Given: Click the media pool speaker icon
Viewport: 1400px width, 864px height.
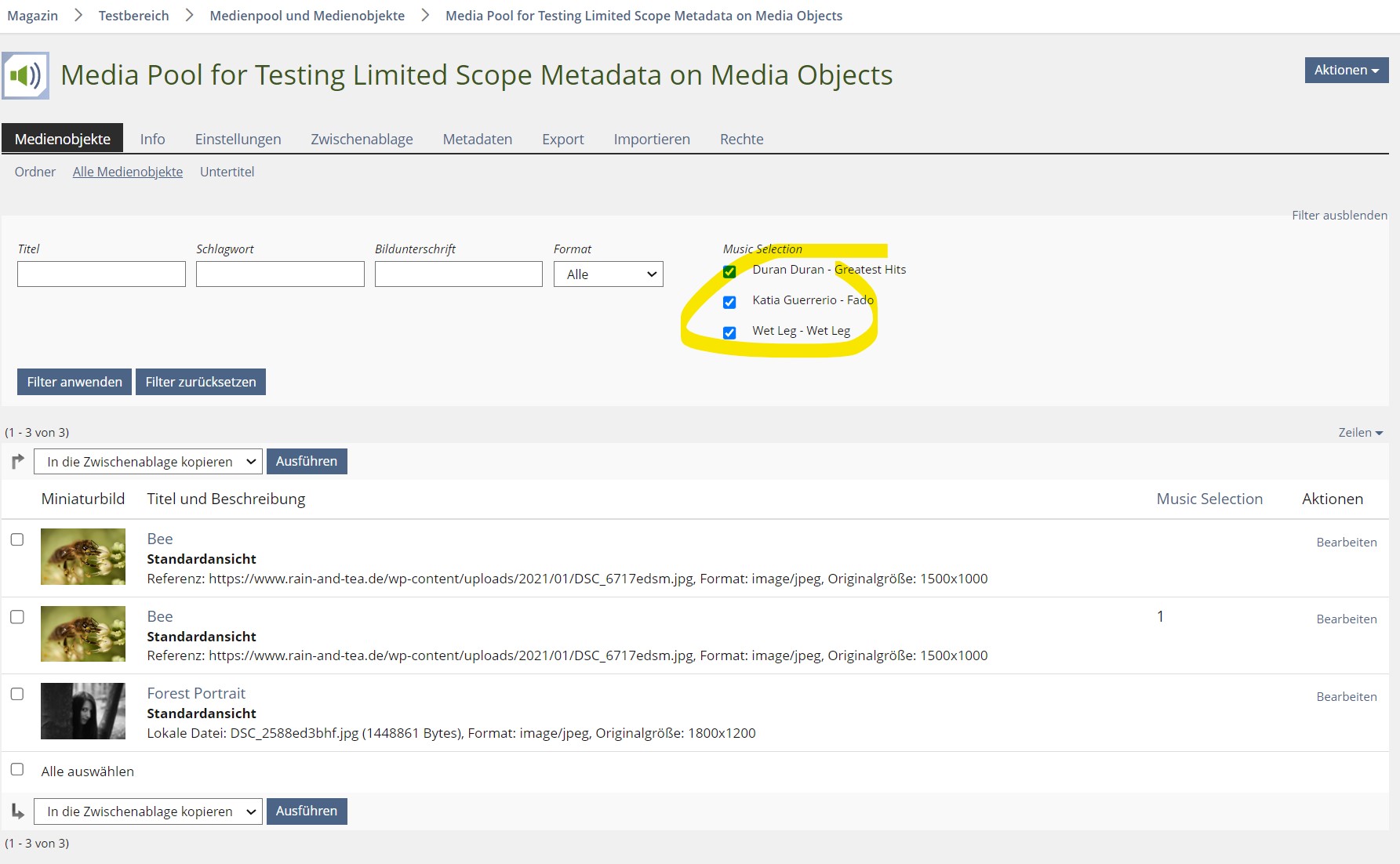Looking at the screenshot, I should (26, 75).
